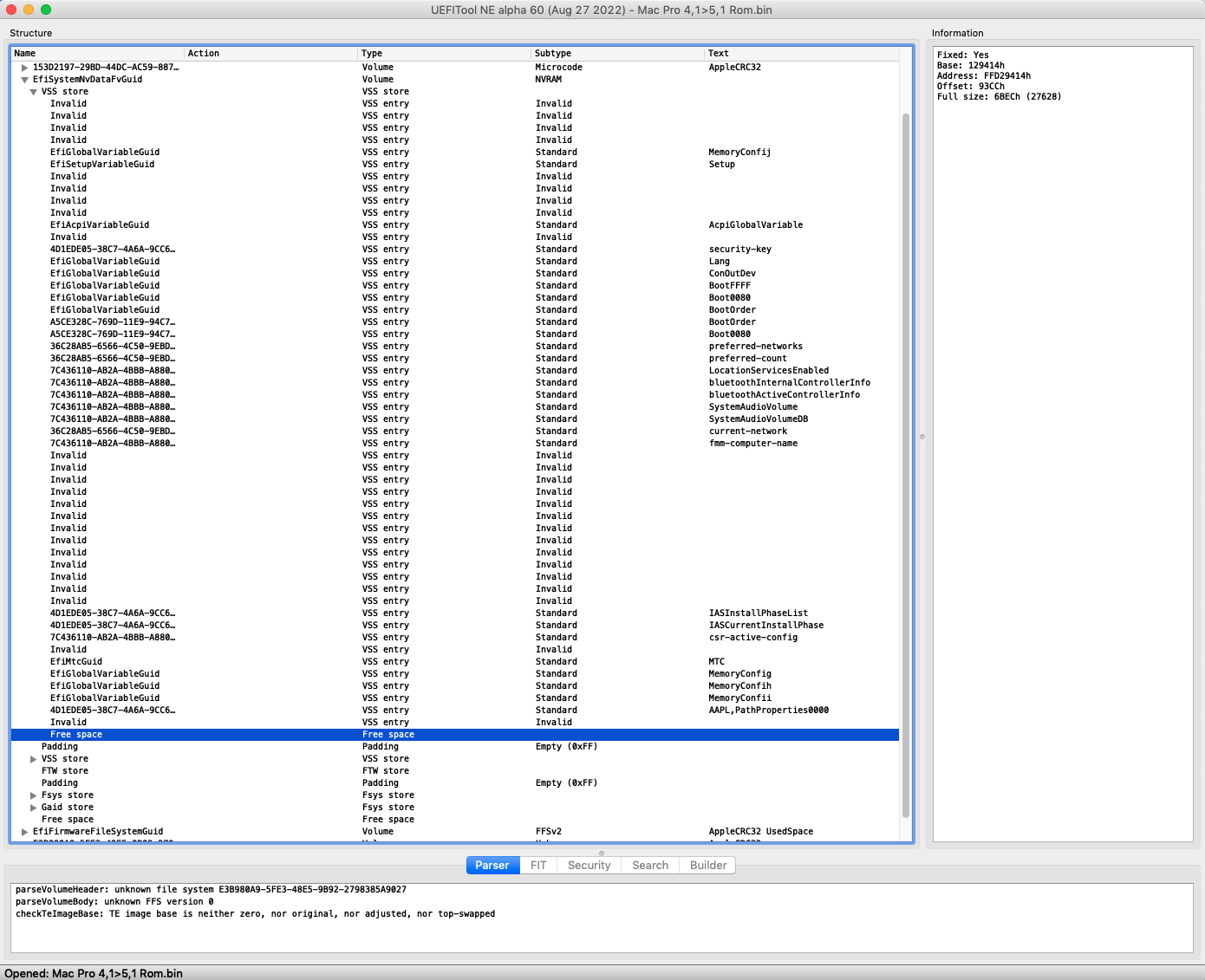Select the preferred-count entry
Screen dimensions: 1205x980
455,359
